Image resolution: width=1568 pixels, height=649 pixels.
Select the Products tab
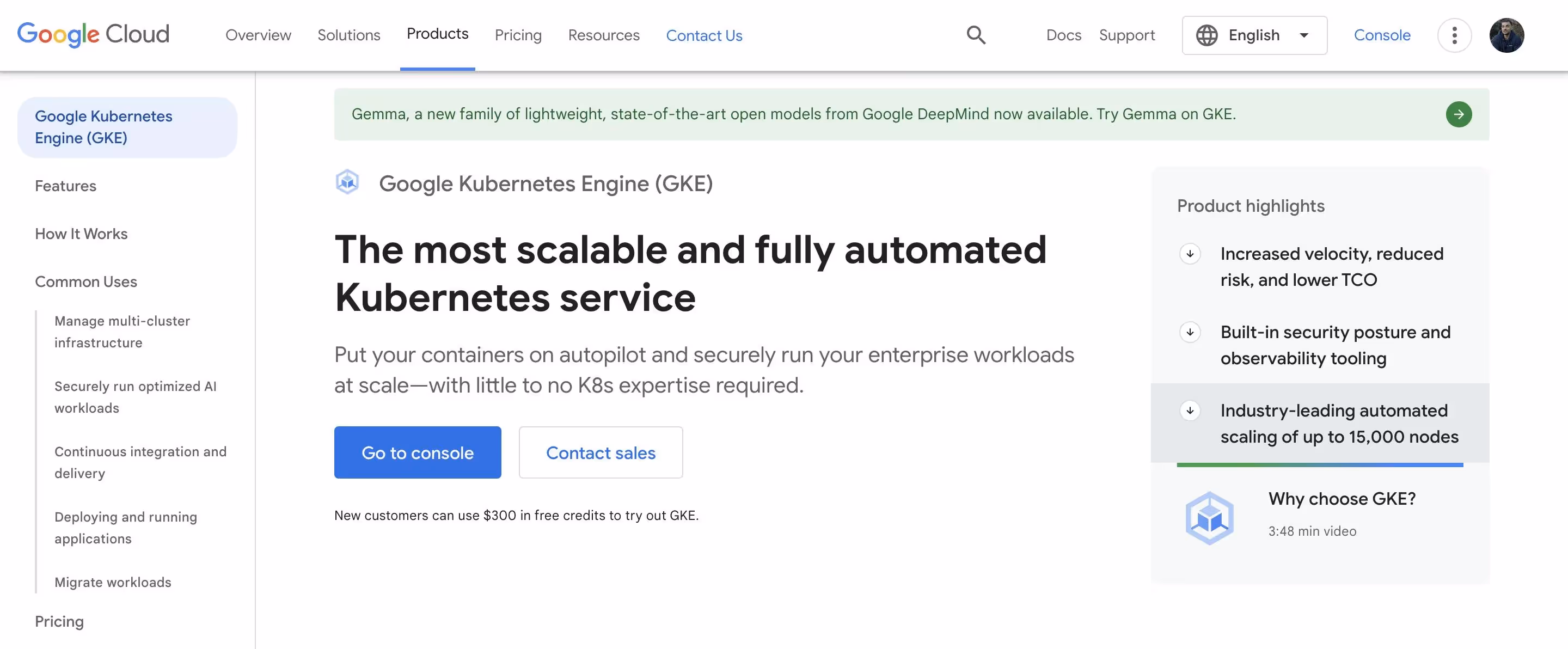tap(437, 34)
